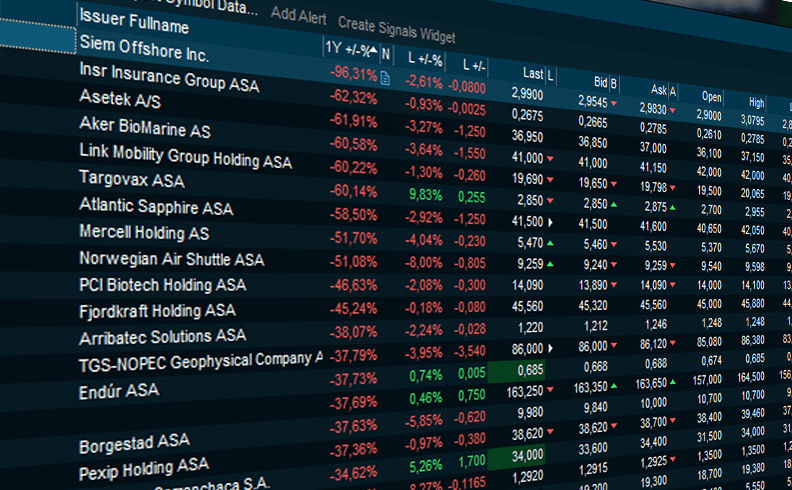Screen dimensions: 792x490
Task: Click green up arrow beside Bid 163,350
Action: [x=614, y=386]
